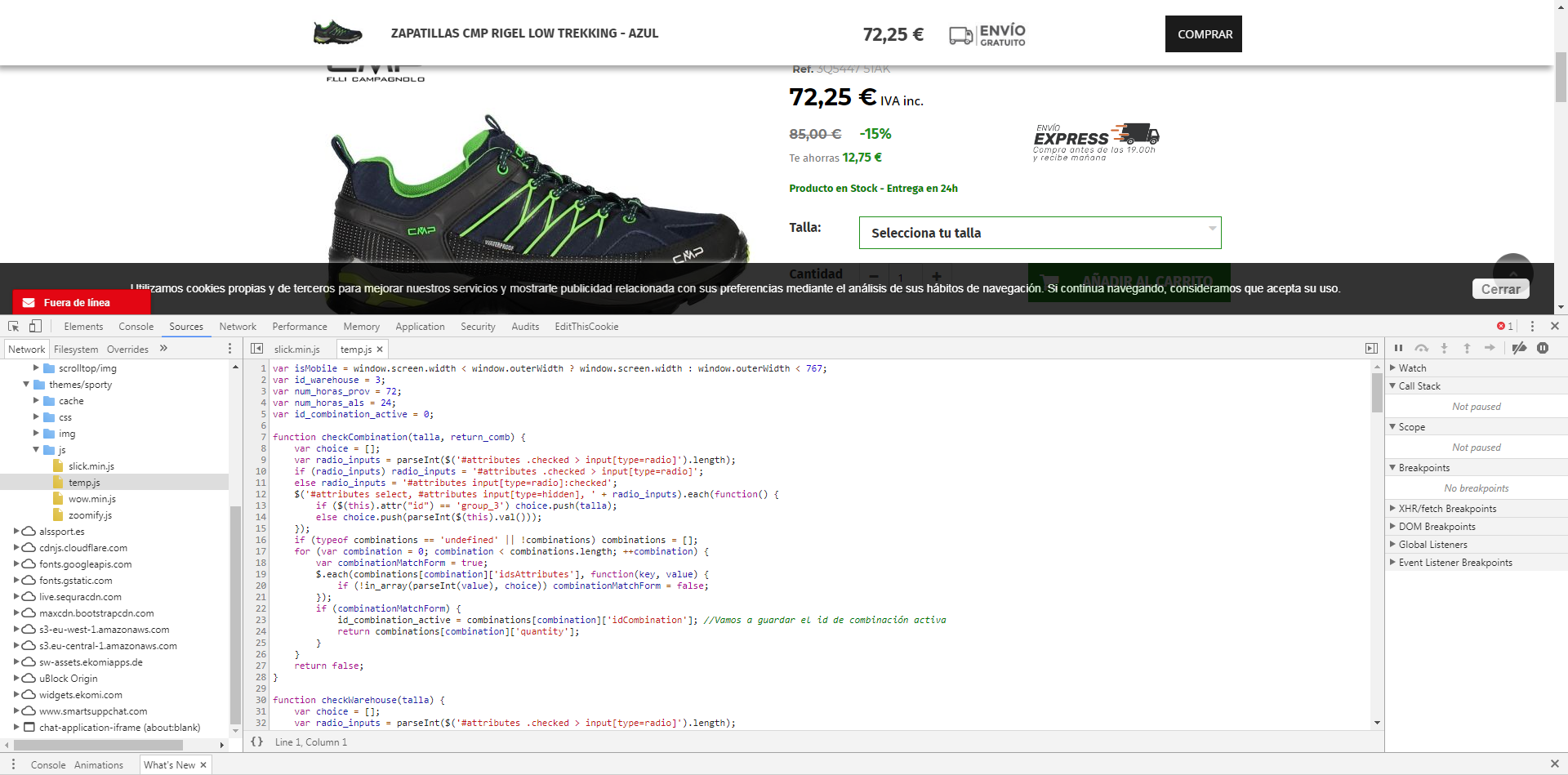This screenshot has width=1568, height=775.
Task: Open navigator pane three-dot options
Action: point(229,349)
